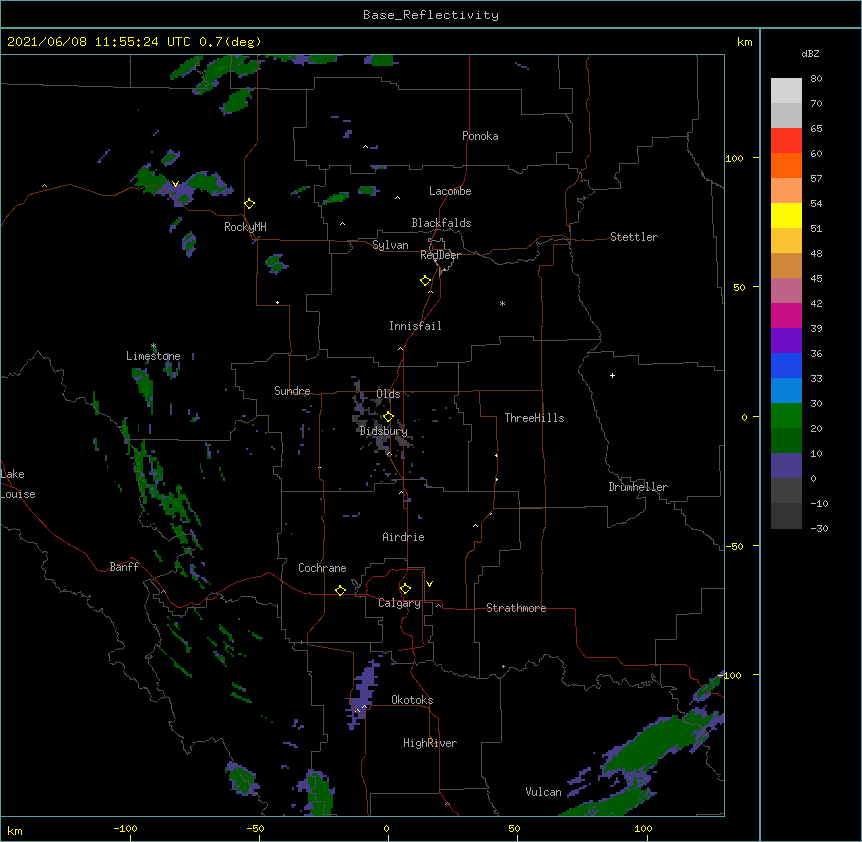This screenshot has height=842, width=862.
Task: Click the km unit label at top right
Action: 744,42
